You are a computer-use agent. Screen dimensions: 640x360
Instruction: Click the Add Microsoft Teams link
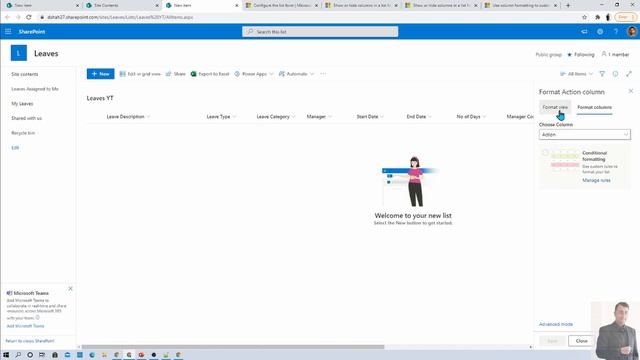click(25, 326)
